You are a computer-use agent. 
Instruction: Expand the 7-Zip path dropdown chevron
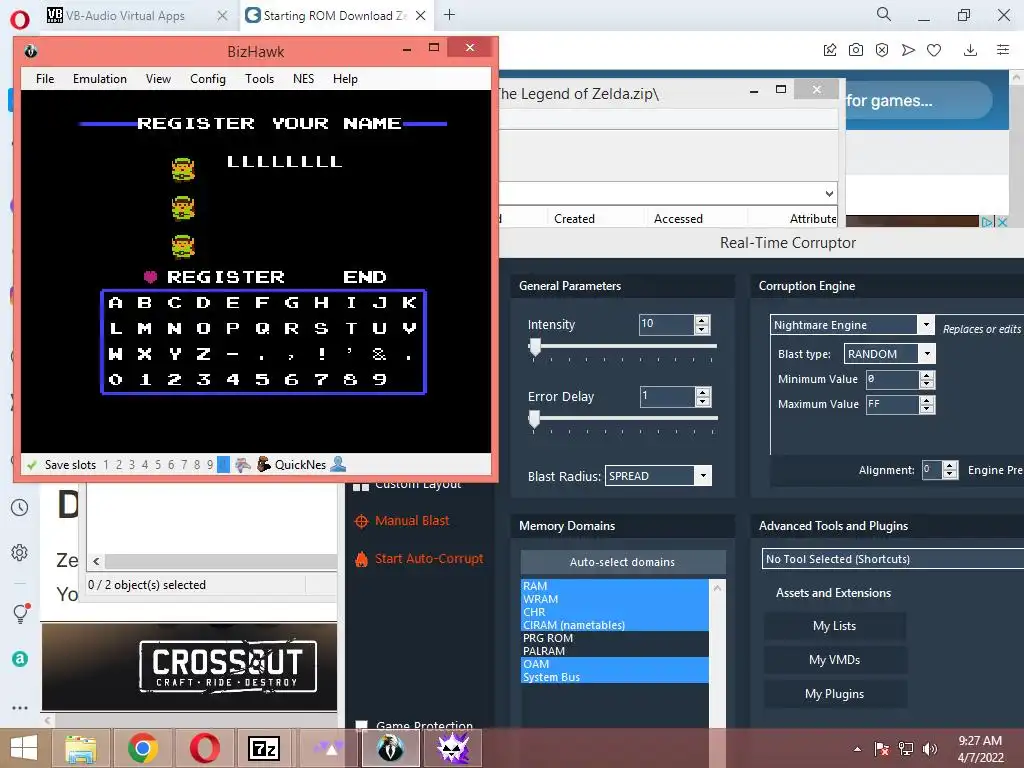(x=829, y=193)
